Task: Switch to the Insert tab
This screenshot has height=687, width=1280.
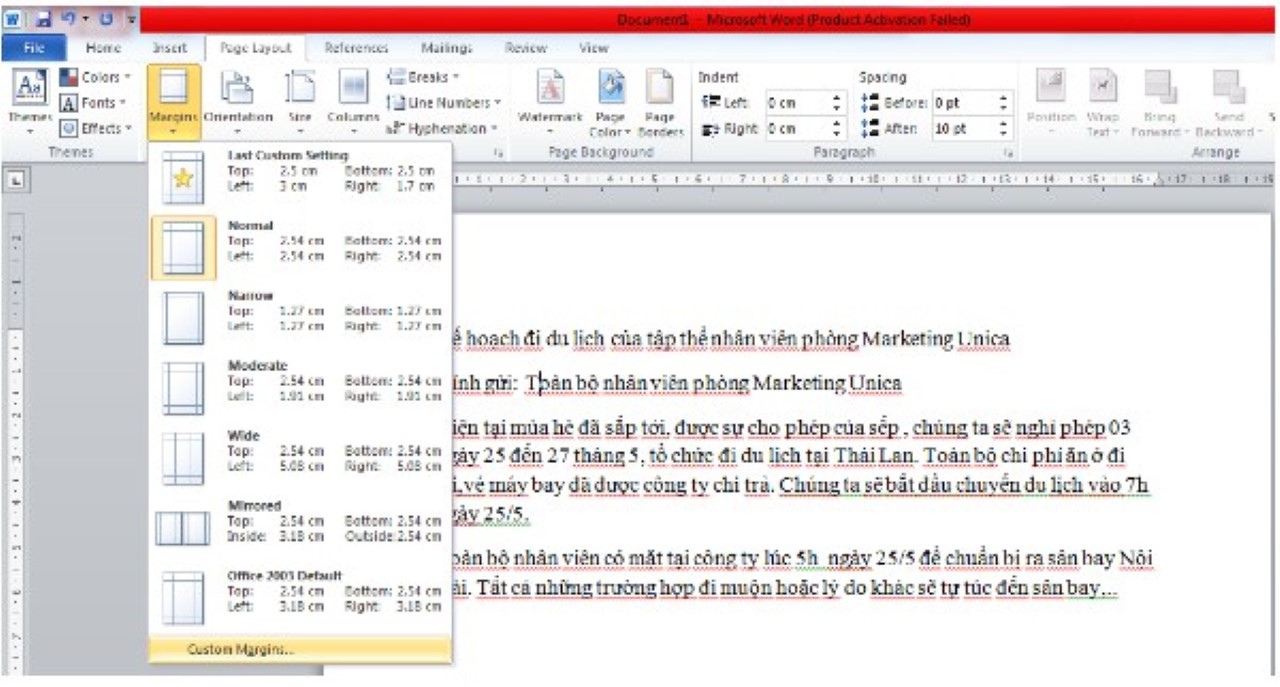Action: (x=169, y=48)
